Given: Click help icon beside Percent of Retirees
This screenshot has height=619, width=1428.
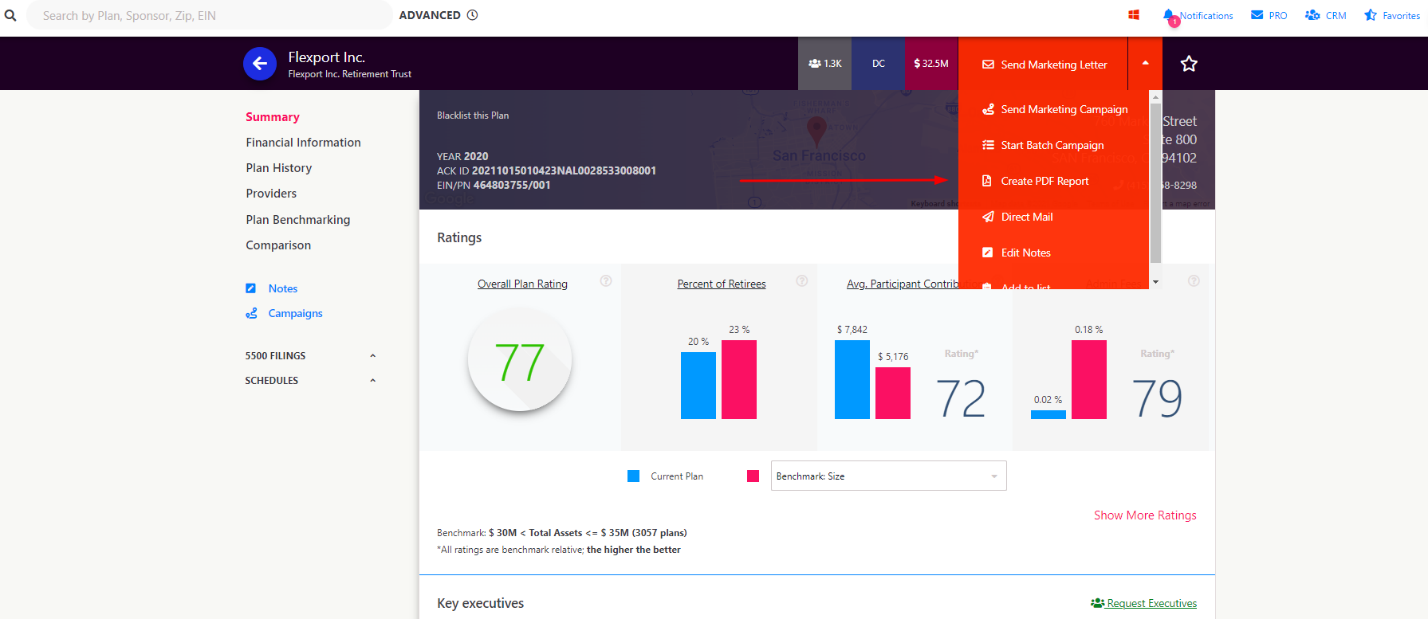Looking at the screenshot, I should click(801, 282).
